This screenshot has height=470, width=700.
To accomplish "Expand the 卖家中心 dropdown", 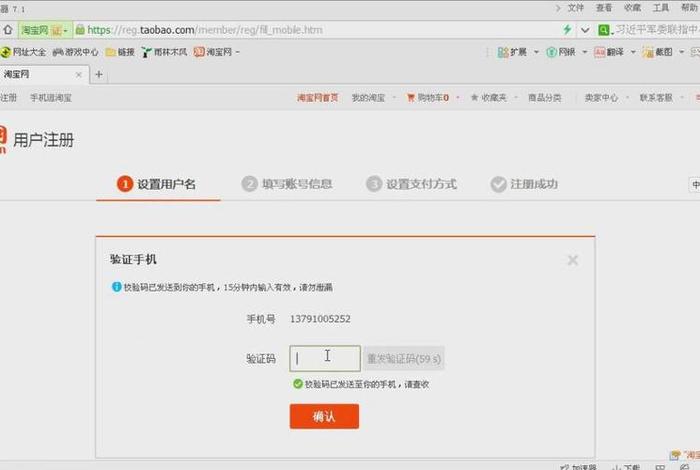I will click(x=627, y=98).
